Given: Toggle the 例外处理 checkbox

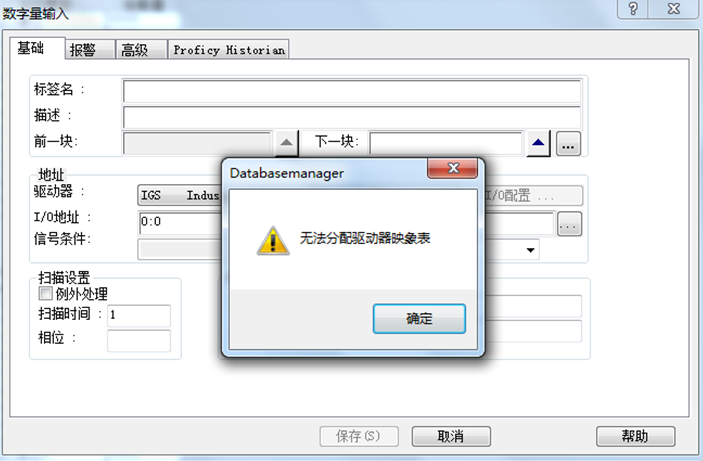Looking at the screenshot, I should [x=45, y=294].
